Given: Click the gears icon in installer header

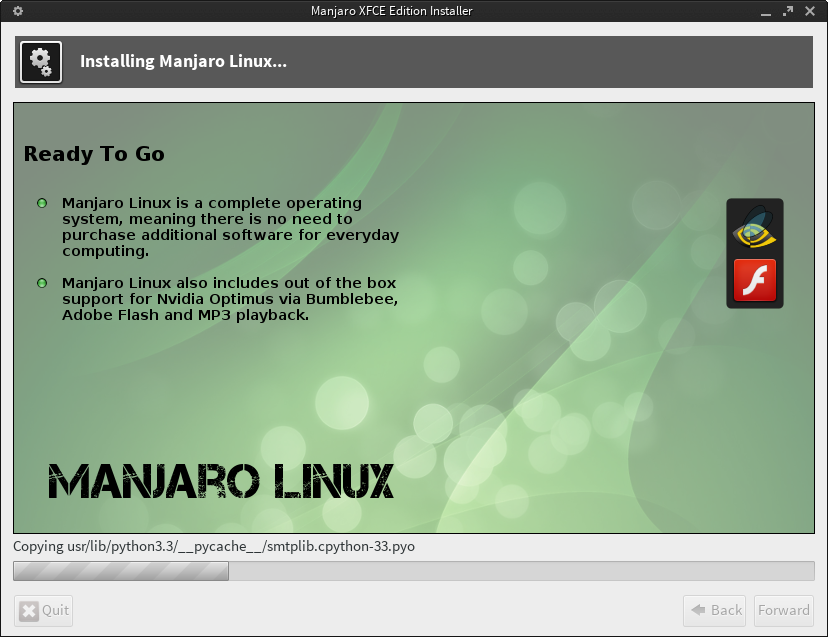Looking at the screenshot, I should [41, 62].
